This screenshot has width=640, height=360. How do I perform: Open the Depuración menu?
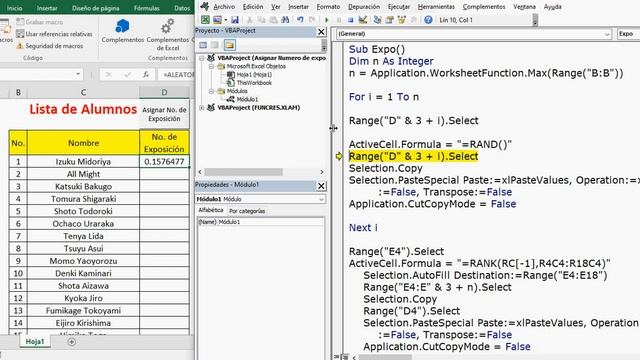coord(364,7)
